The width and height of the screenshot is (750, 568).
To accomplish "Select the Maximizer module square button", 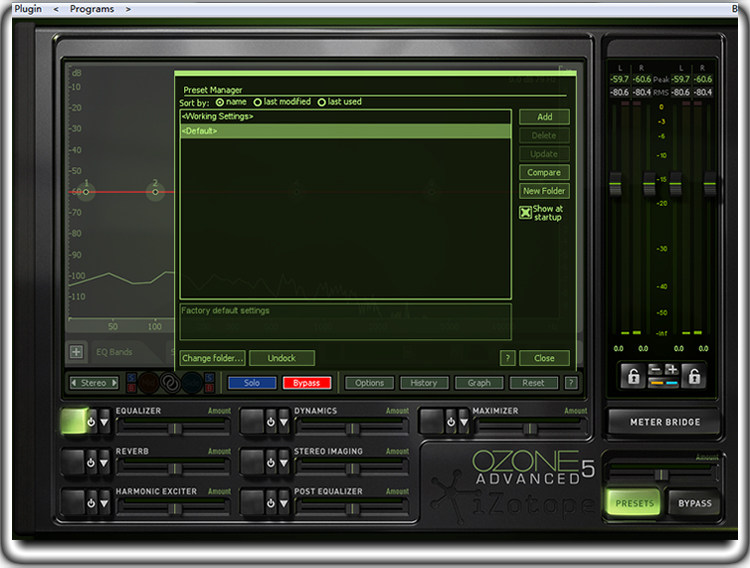I will [432, 422].
